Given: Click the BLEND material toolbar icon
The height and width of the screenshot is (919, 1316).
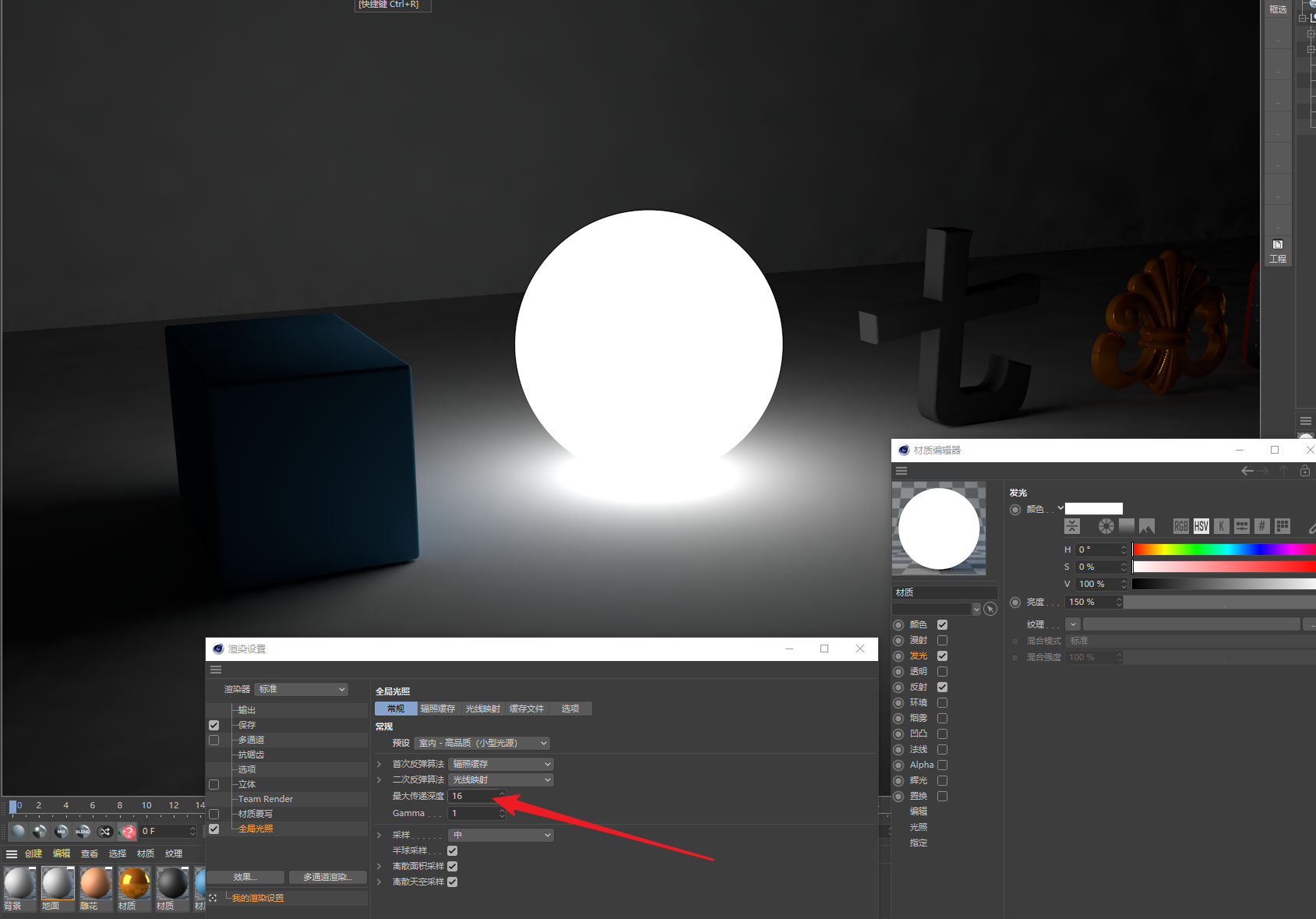Looking at the screenshot, I should pyautogui.click(x=83, y=831).
